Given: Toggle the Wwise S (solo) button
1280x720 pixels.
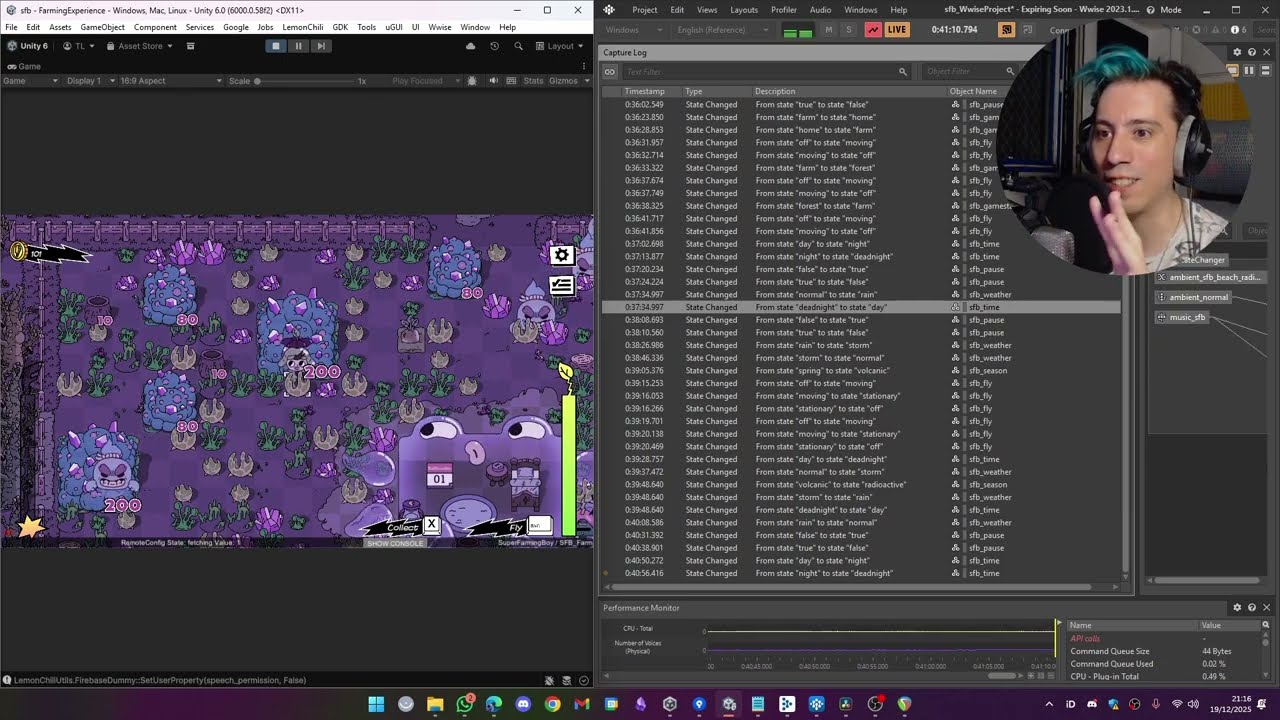Looking at the screenshot, I should click(x=848, y=30).
